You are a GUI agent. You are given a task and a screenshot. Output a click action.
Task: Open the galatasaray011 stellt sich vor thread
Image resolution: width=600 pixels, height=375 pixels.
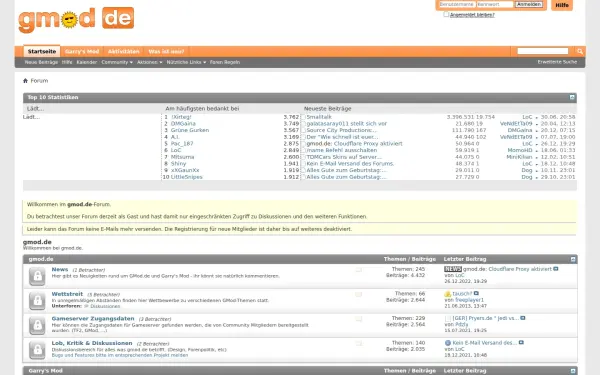tap(347, 124)
